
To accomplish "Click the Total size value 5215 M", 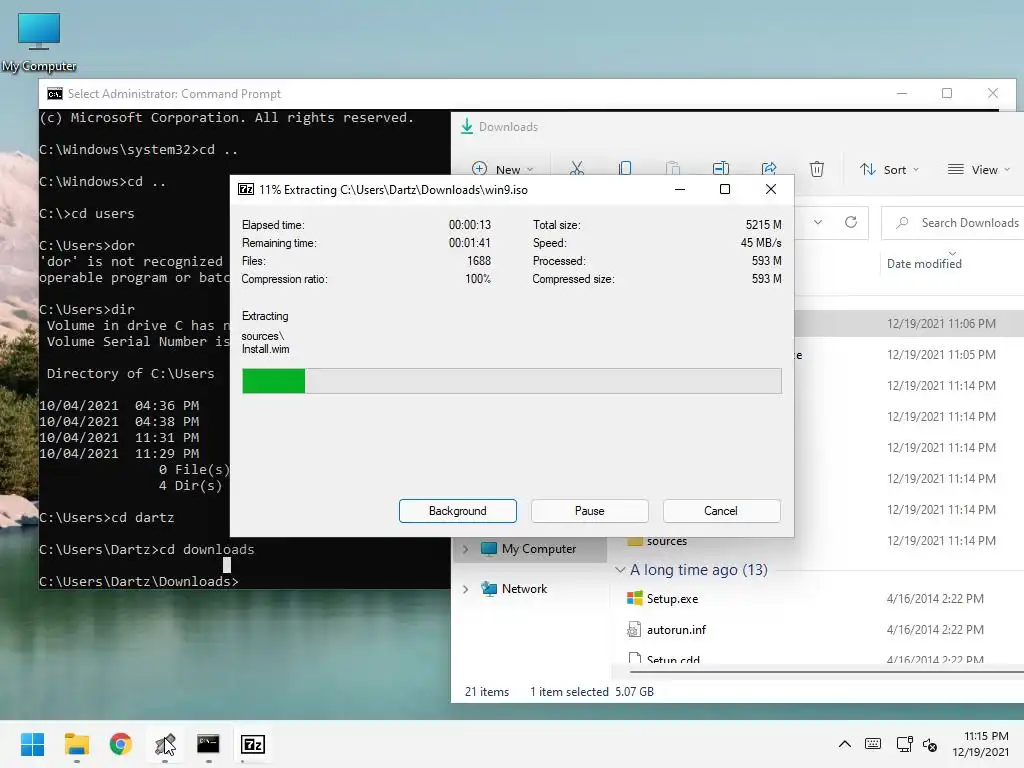I will click(x=763, y=225).
